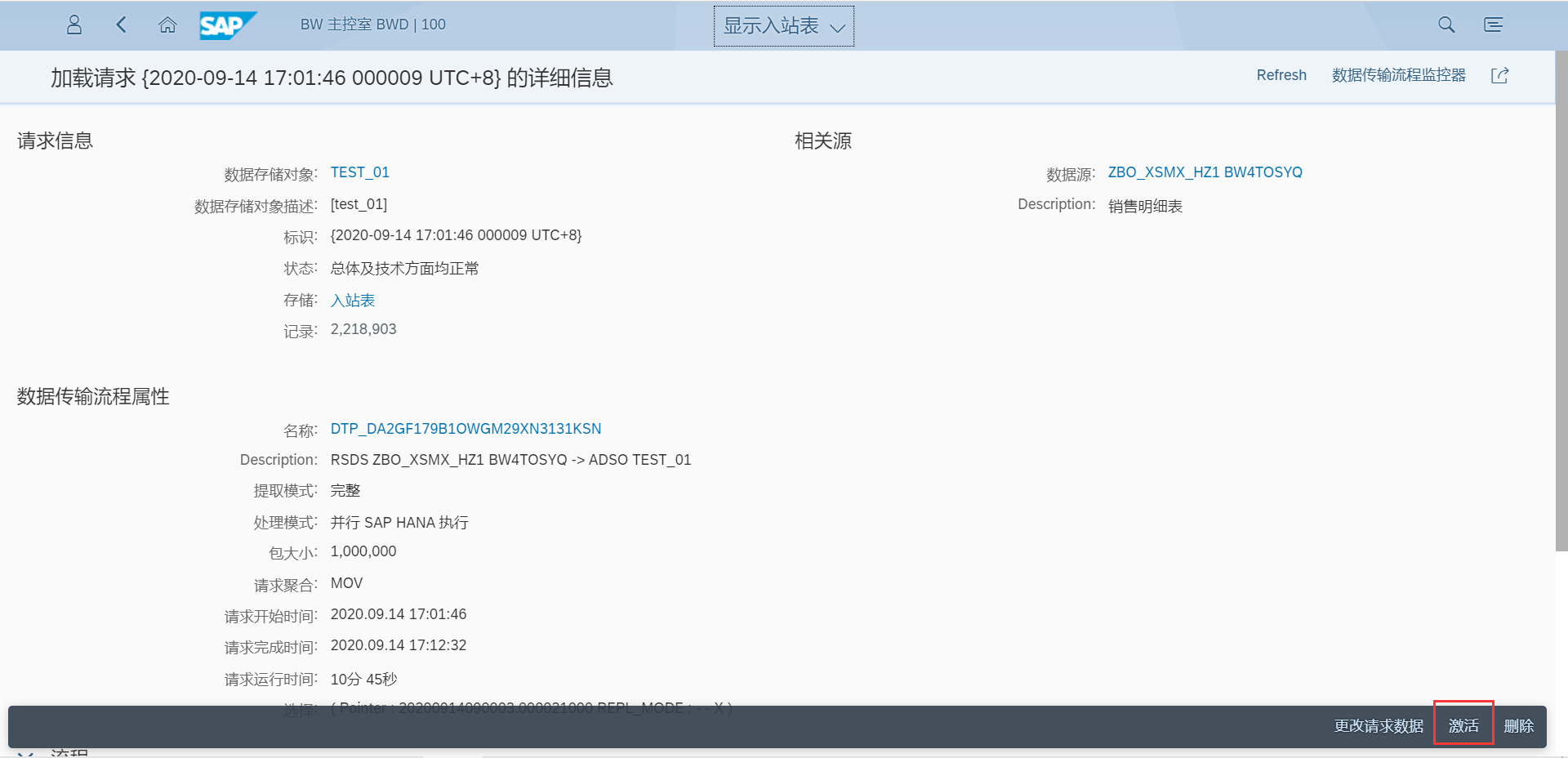The width and height of the screenshot is (1568, 758).
Task: Expand the 显示入站表 dropdown
Action: coord(839,25)
